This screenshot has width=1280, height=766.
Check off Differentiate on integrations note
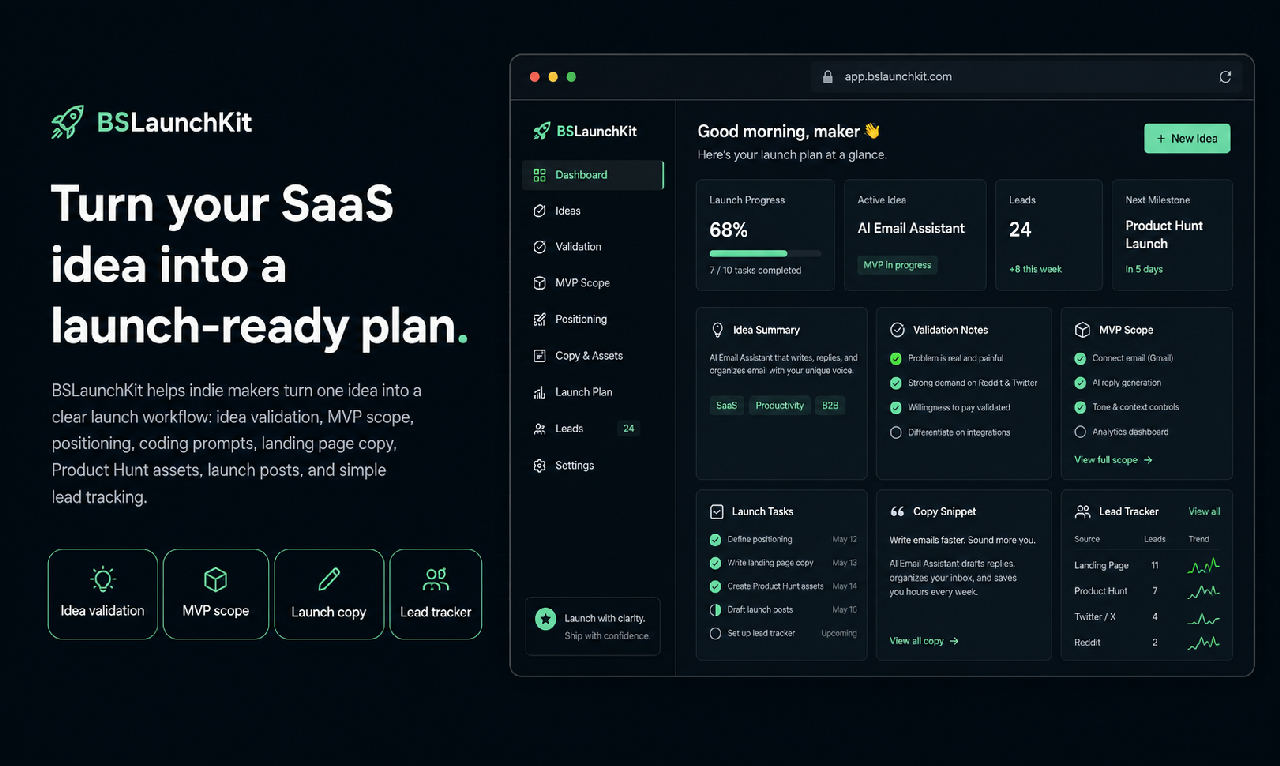896,433
